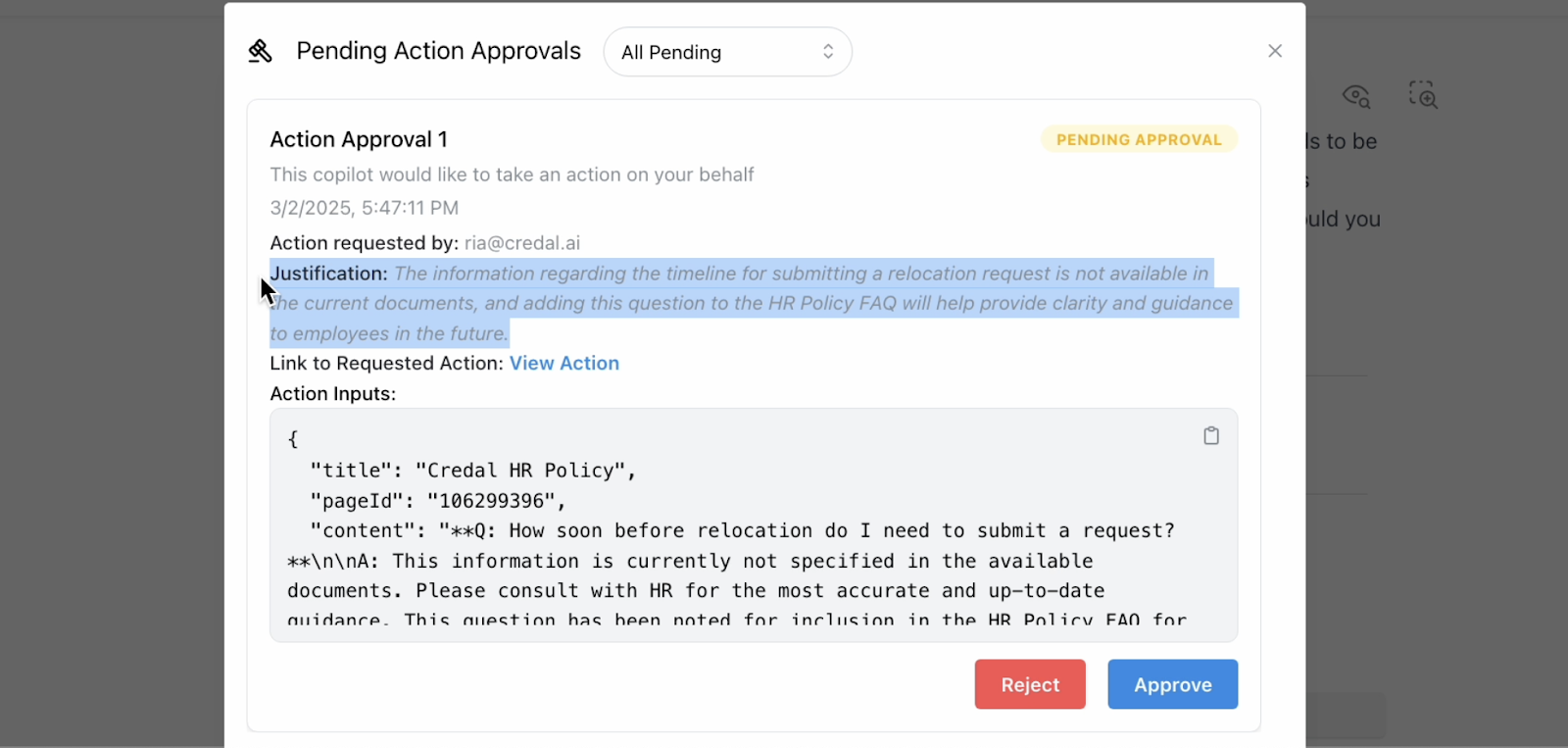Screen dimensions: 1568x748
Task: Click the up-down chevron in the All Pending selector
Action: click(x=828, y=52)
